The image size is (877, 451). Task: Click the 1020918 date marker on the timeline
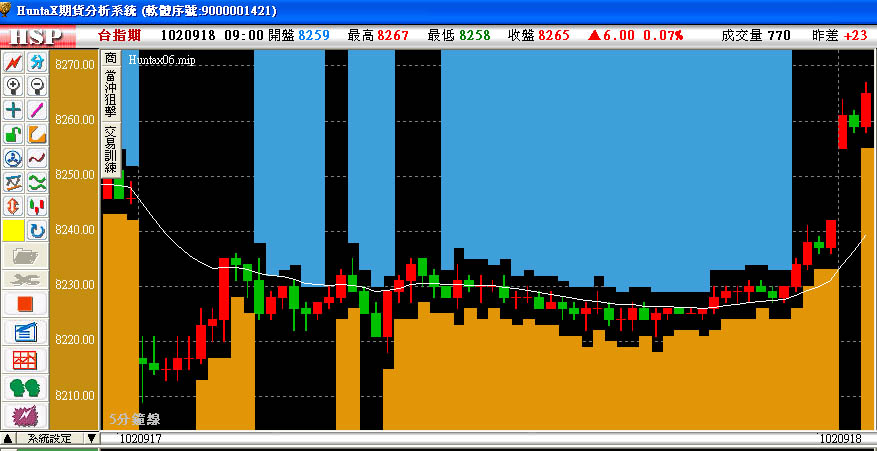coord(840,439)
